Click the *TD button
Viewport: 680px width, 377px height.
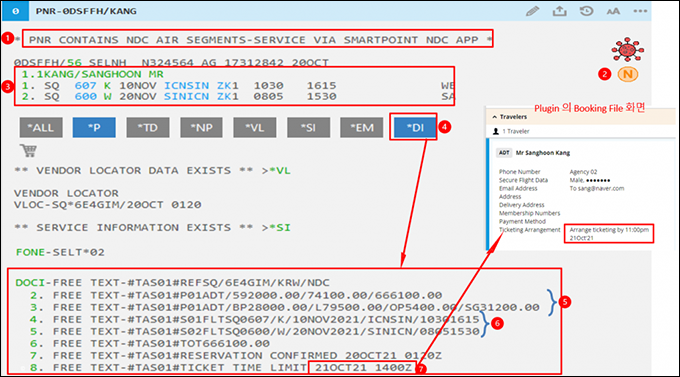click(x=148, y=128)
